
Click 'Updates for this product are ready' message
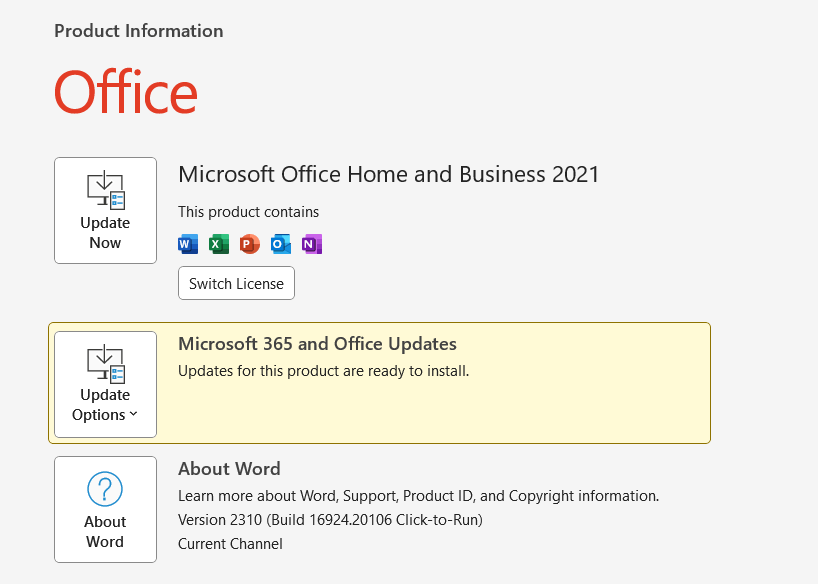point(323,371)
